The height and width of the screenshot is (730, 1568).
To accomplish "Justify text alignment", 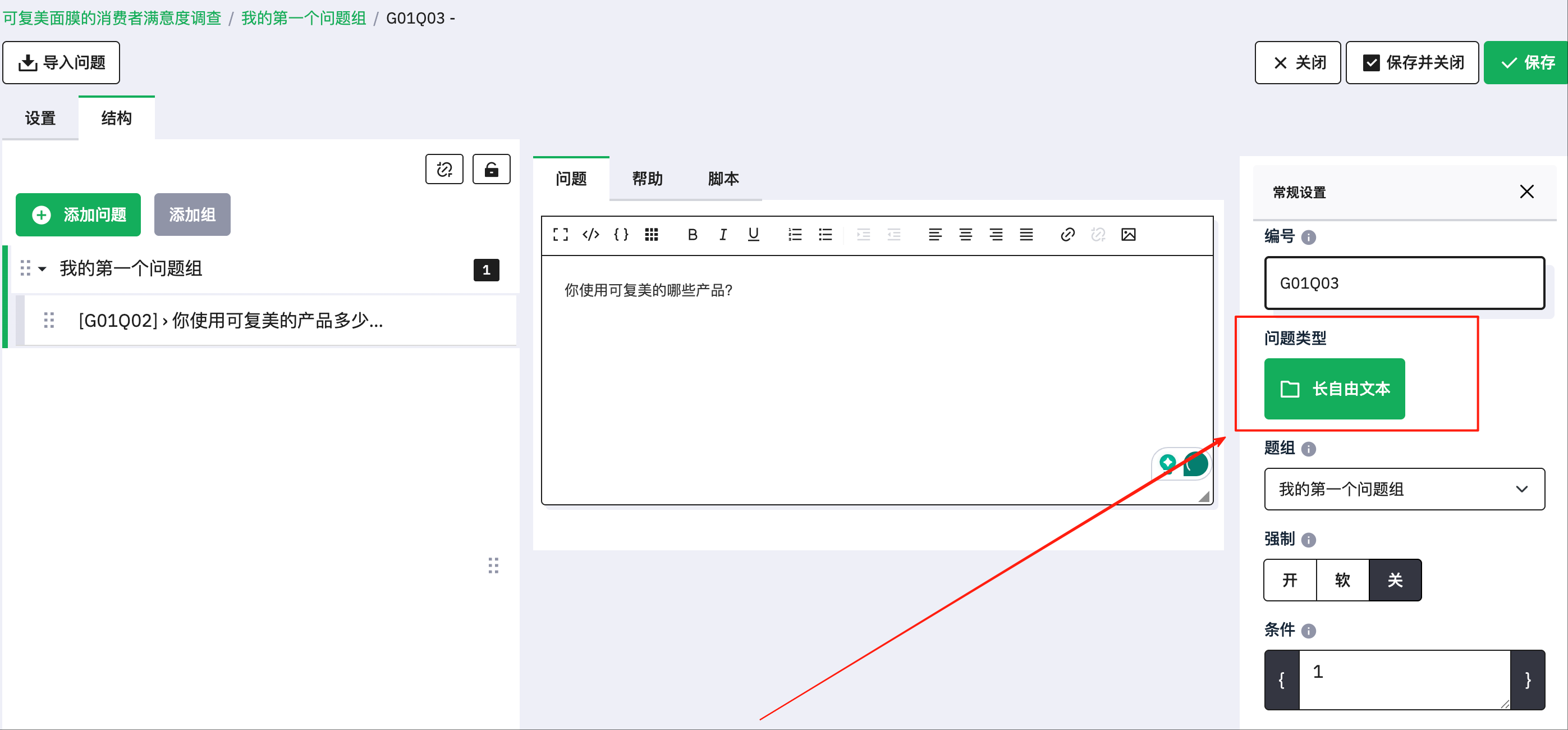I will pyautogui.click(x=1026, y=234).
